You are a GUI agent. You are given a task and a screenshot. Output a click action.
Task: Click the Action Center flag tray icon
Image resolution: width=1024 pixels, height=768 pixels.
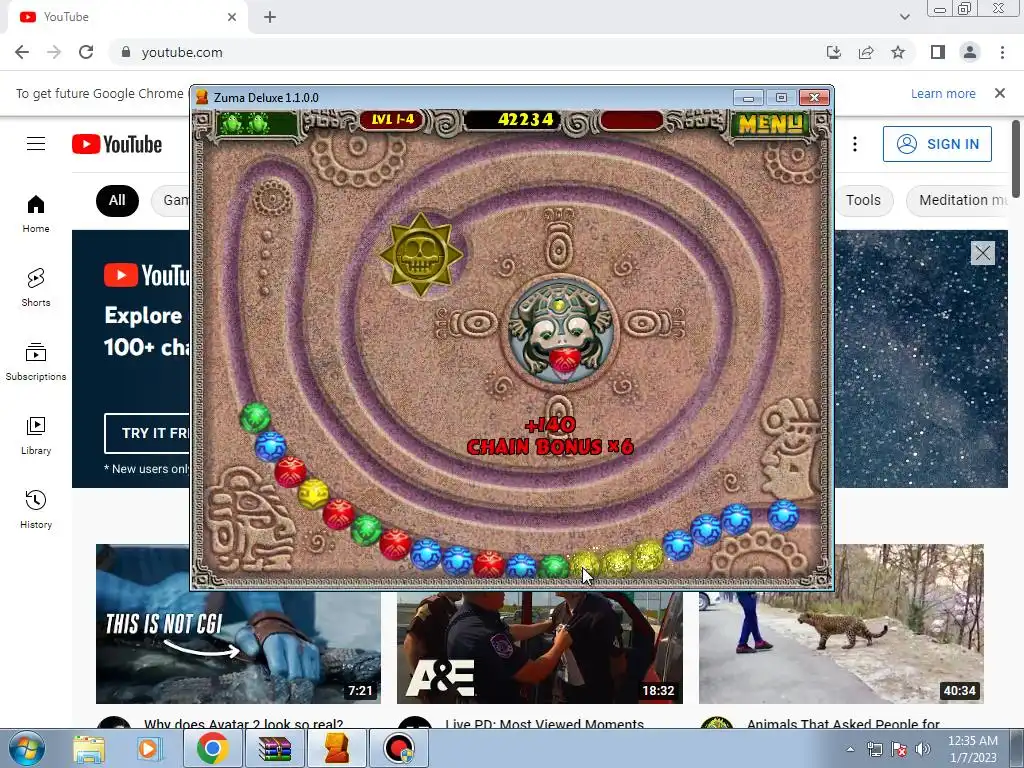pos(899,749)
